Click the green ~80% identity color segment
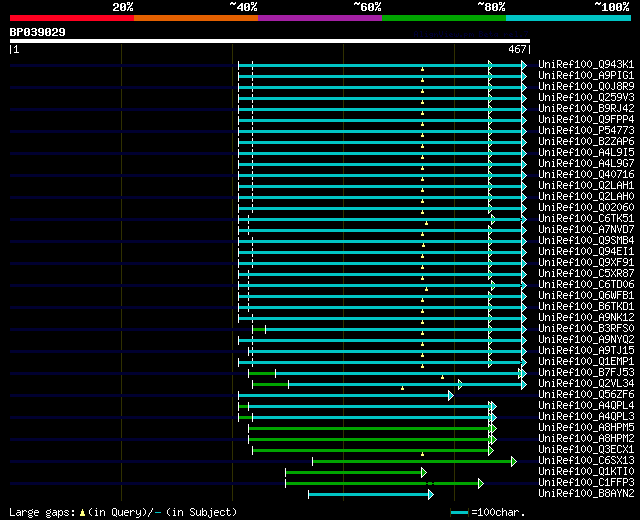The image size is (640, 520). [444, 18]
